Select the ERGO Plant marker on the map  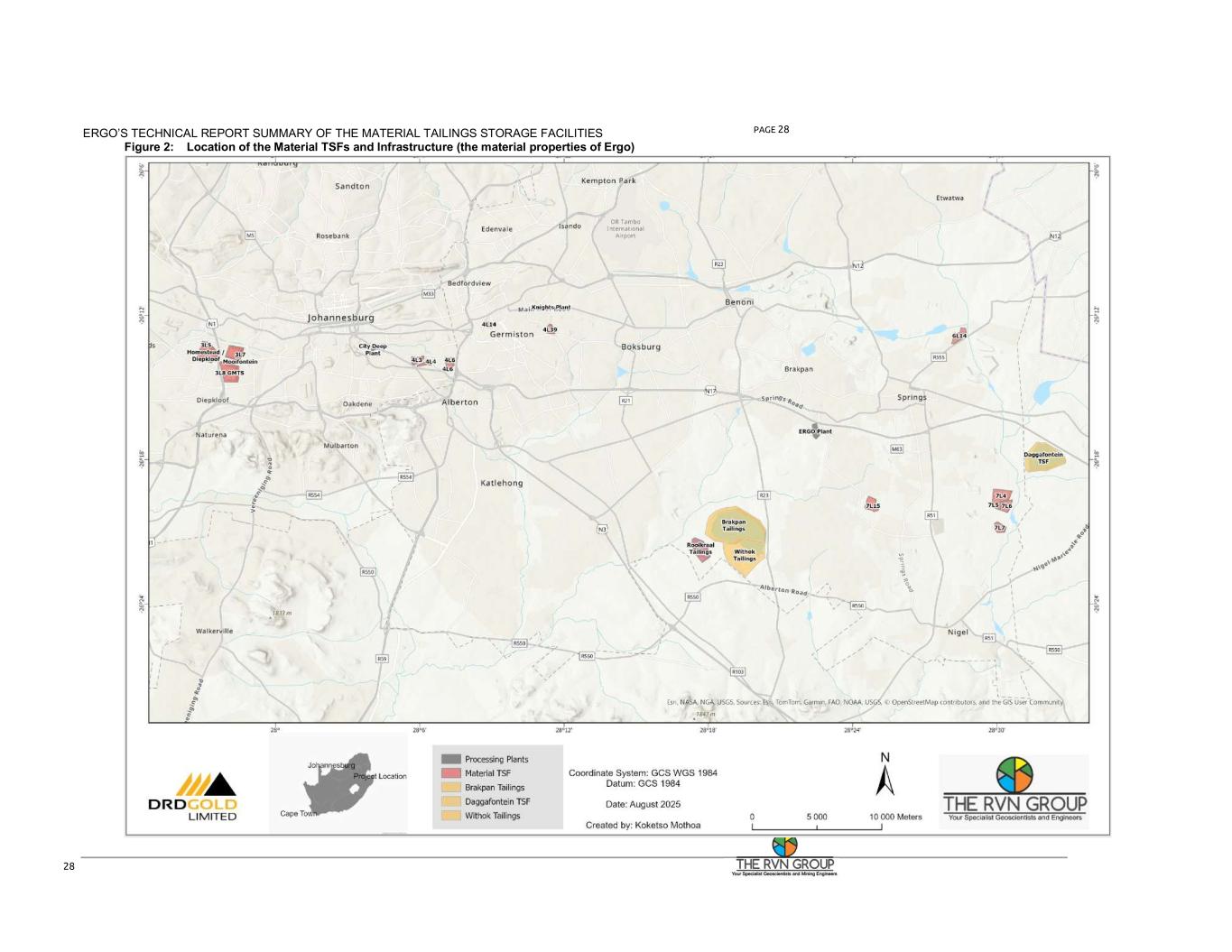(x=815, y=426)
